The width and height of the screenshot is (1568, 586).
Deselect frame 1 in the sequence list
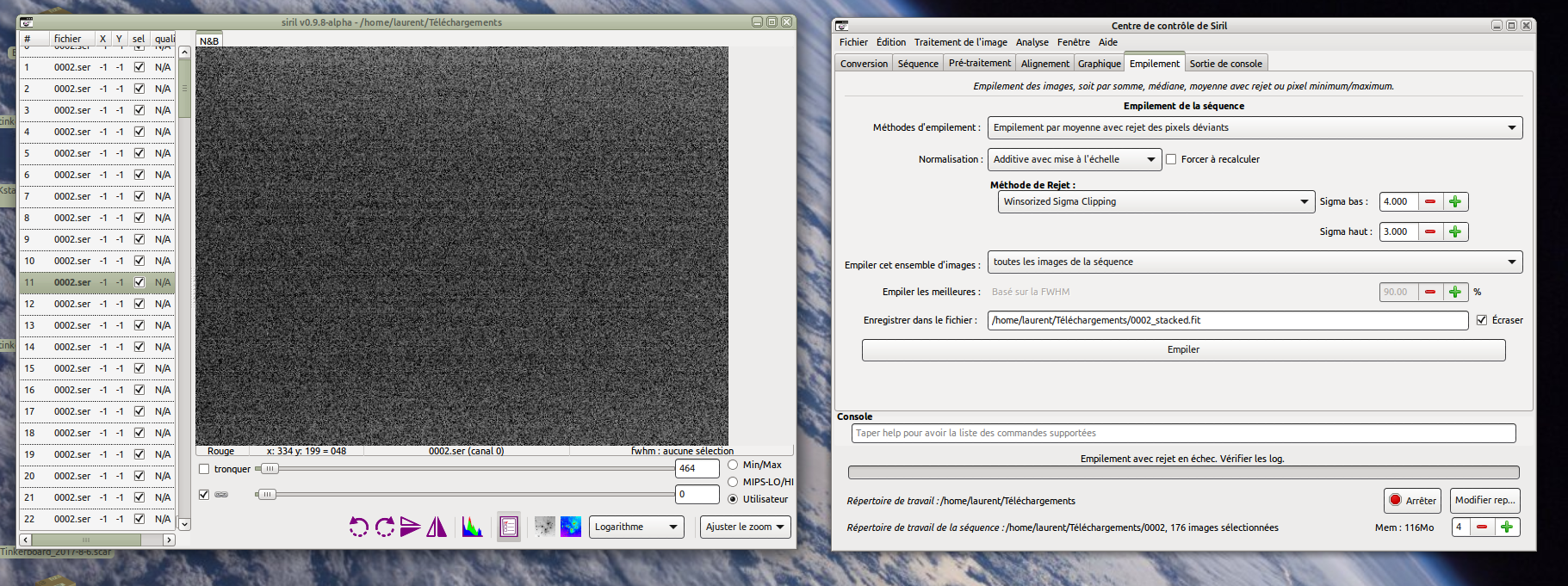point(139,67)
